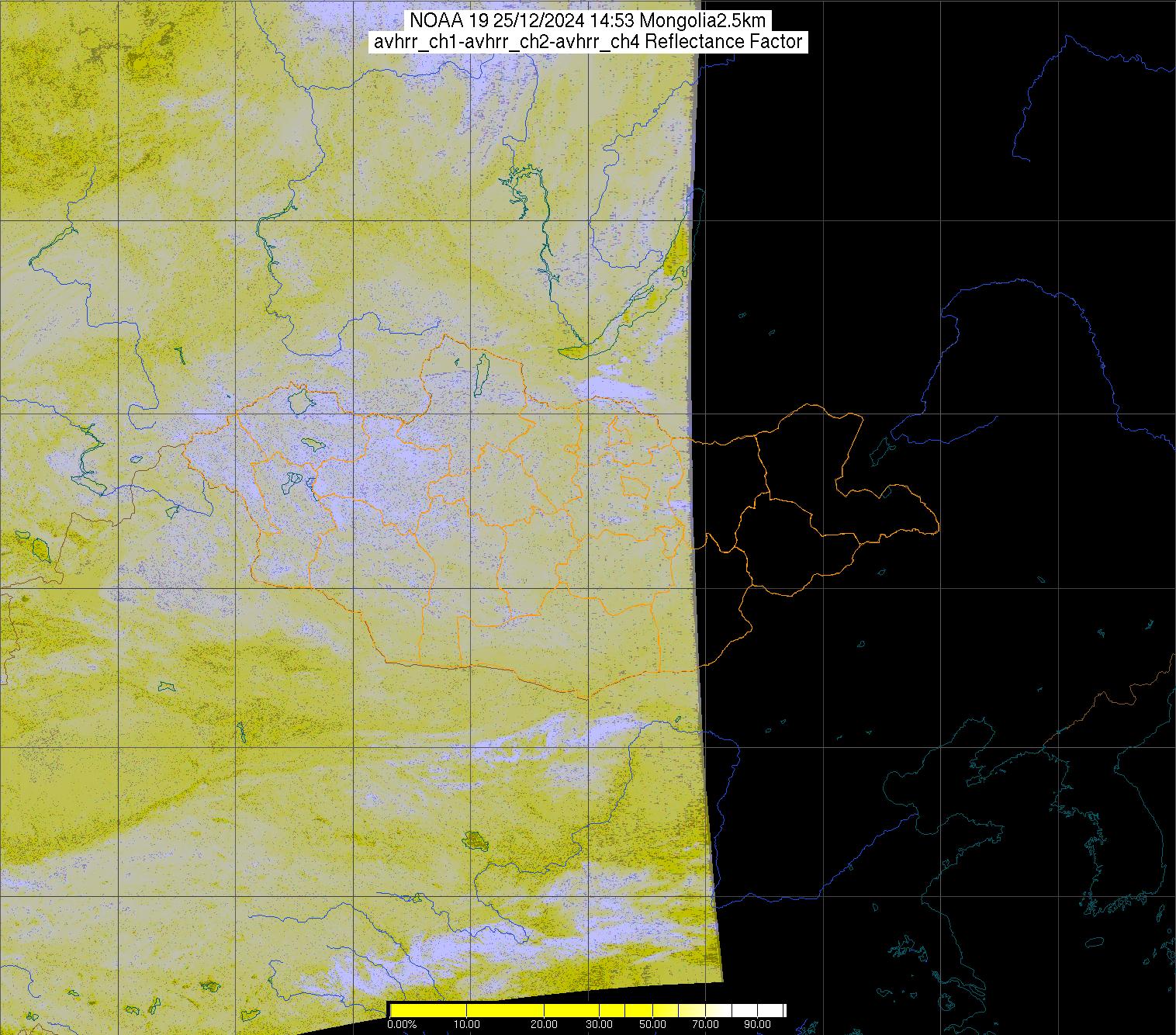This screenshot has height=1035, width=1176.
Task: Click the avhrr channel Reflectance Factor caption
Action: [x=587, y=42]
